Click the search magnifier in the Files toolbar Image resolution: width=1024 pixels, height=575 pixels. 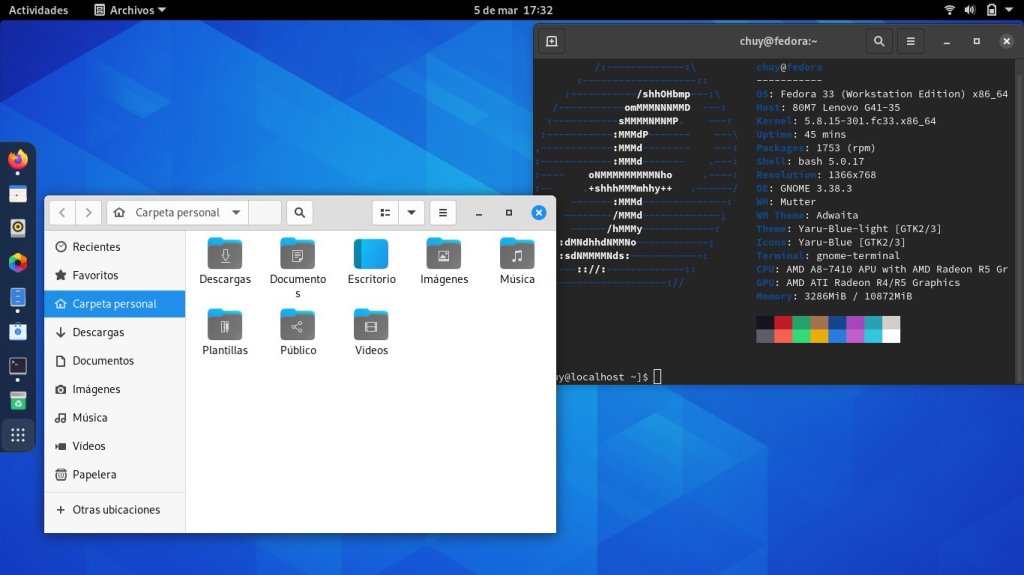point(299,213)
